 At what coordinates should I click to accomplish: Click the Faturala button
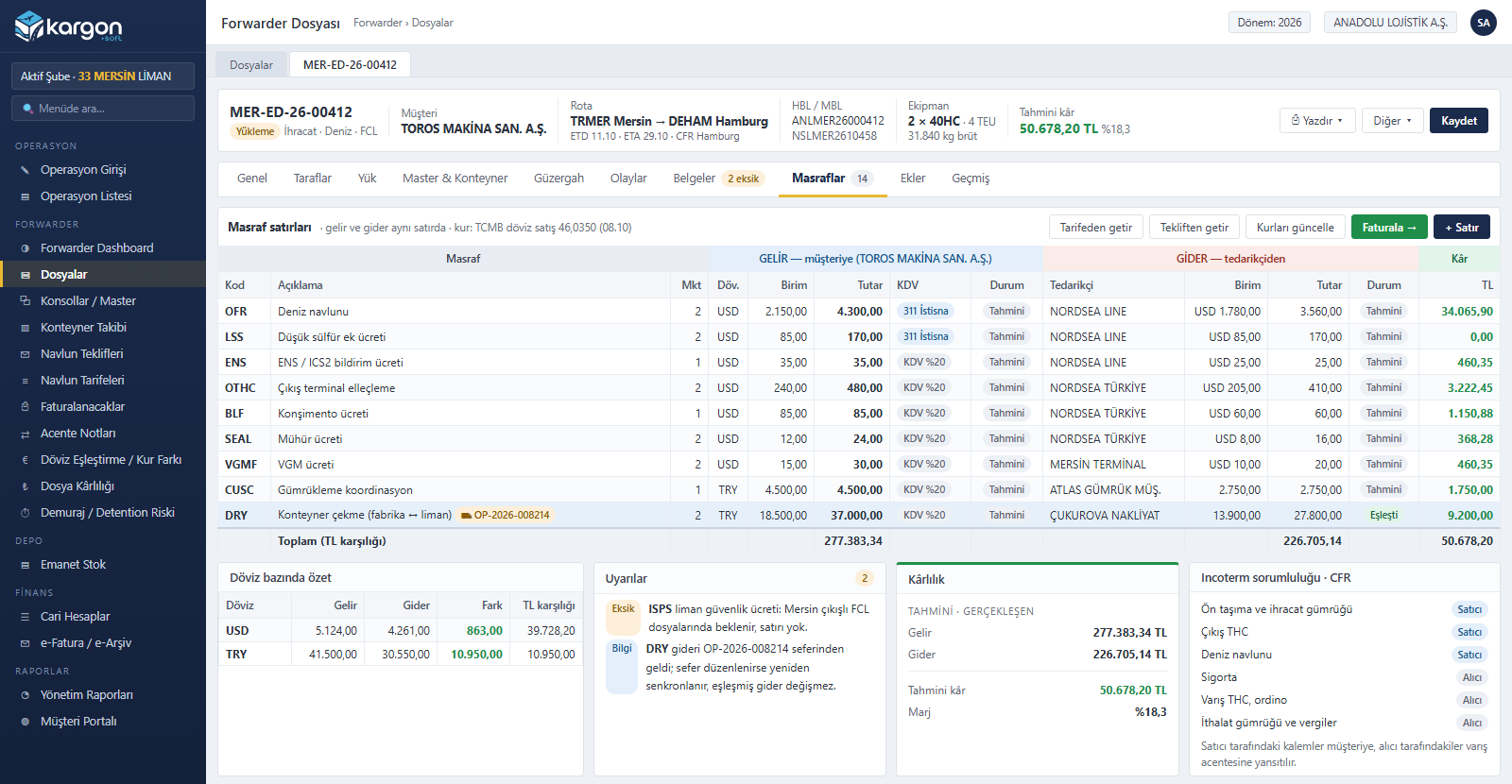(x=1389, y=228)
